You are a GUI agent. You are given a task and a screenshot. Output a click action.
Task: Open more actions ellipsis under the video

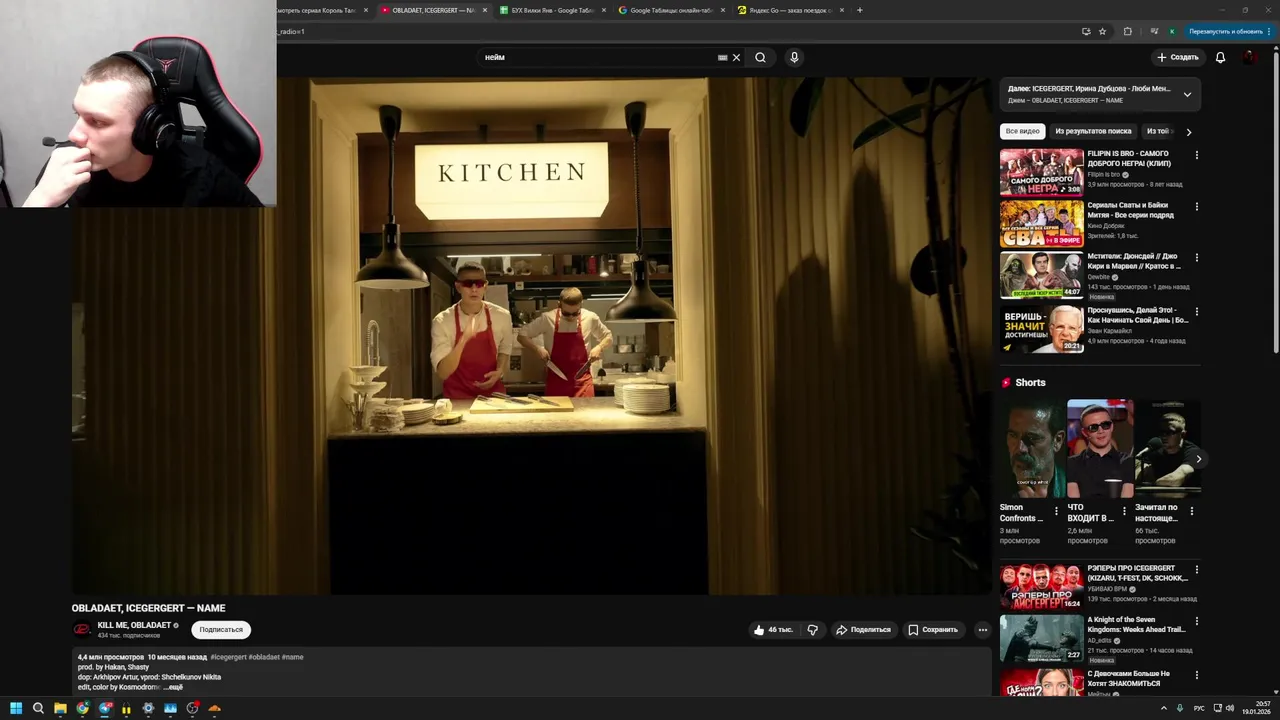(983, 630)
